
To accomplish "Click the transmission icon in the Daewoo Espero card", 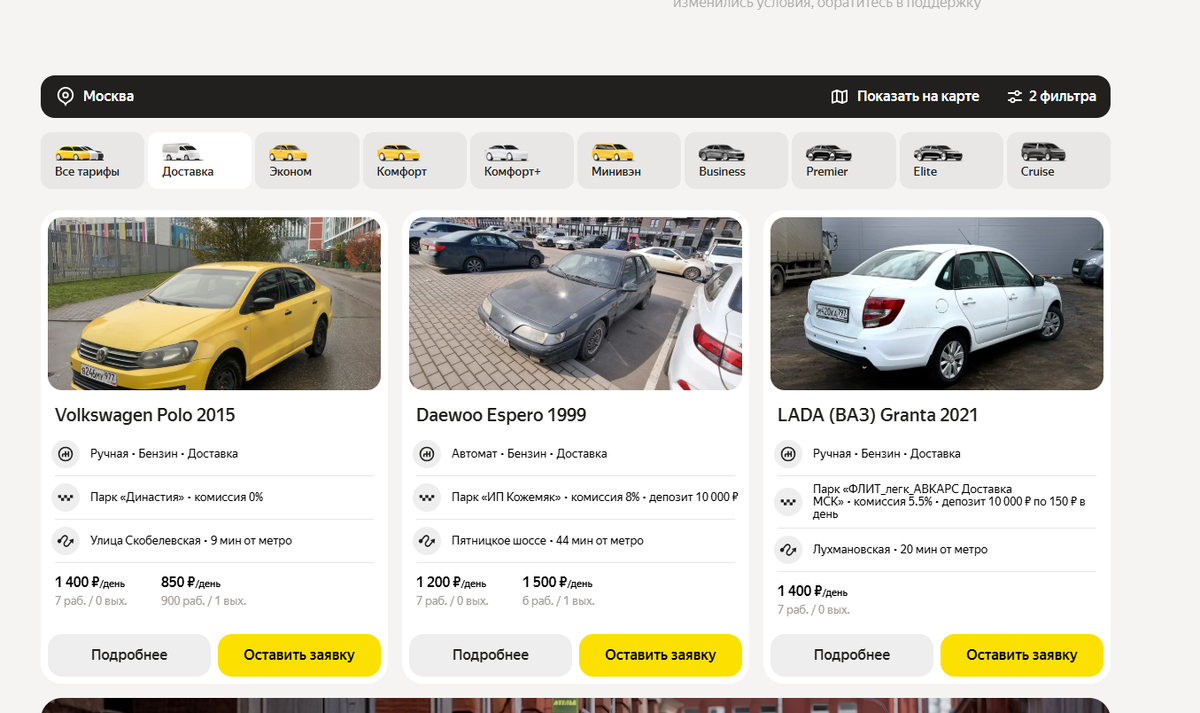I will tap(427, 454).
